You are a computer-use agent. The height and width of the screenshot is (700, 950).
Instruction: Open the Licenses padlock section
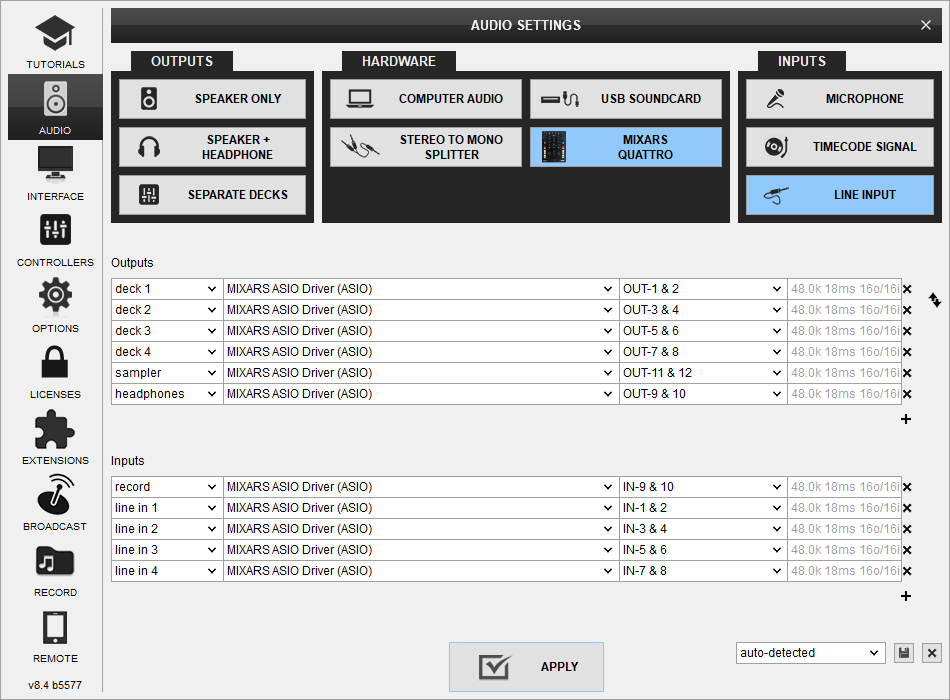(x=55, y=370)
